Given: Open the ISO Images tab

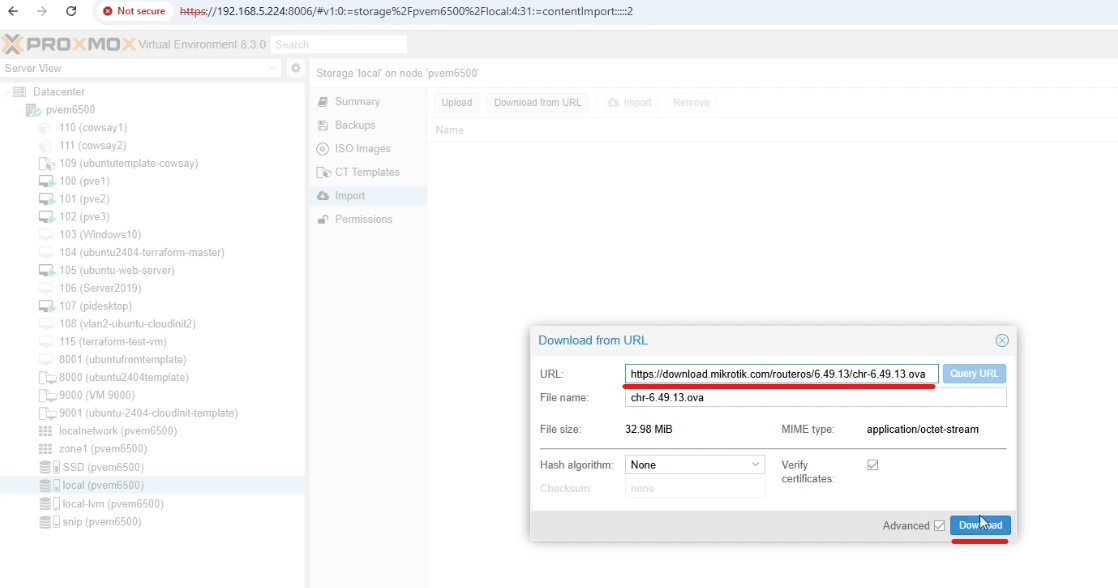Looking at the screenshot, I should click(x=368, y=148).
